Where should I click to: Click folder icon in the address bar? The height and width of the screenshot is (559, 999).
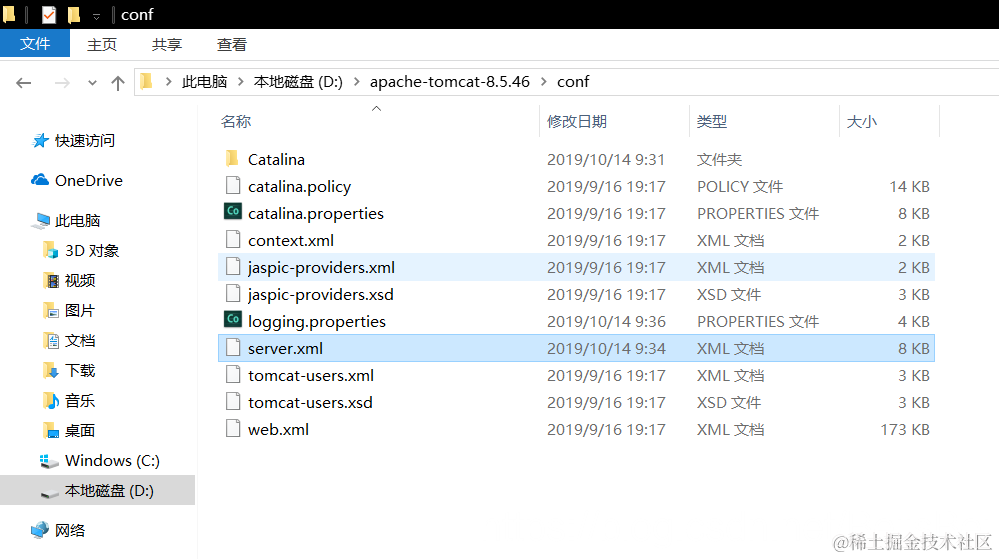point(147,81)
